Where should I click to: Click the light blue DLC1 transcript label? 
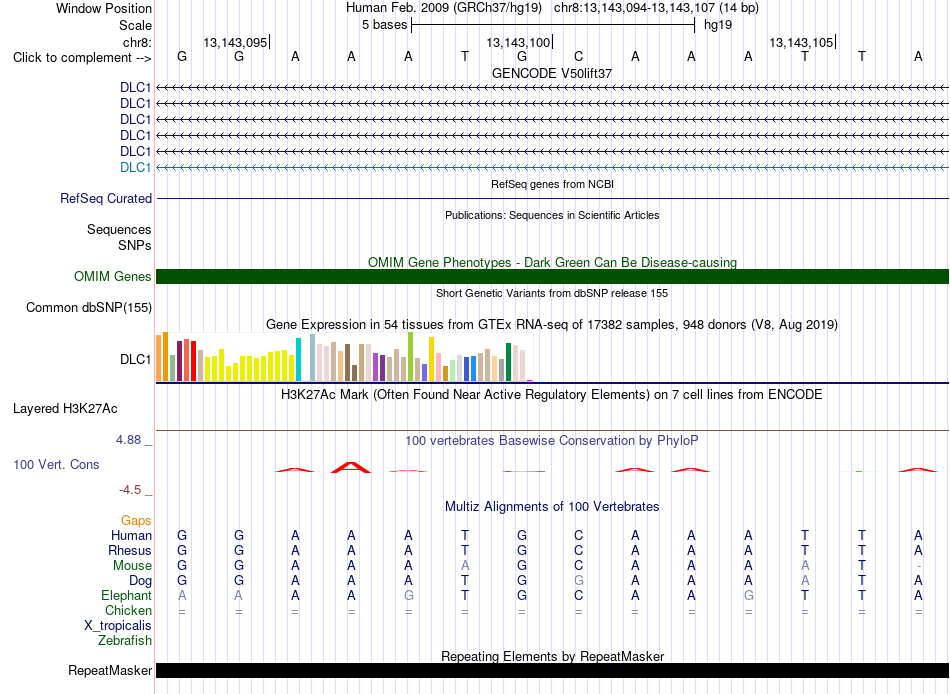click(x=135, y=167)
